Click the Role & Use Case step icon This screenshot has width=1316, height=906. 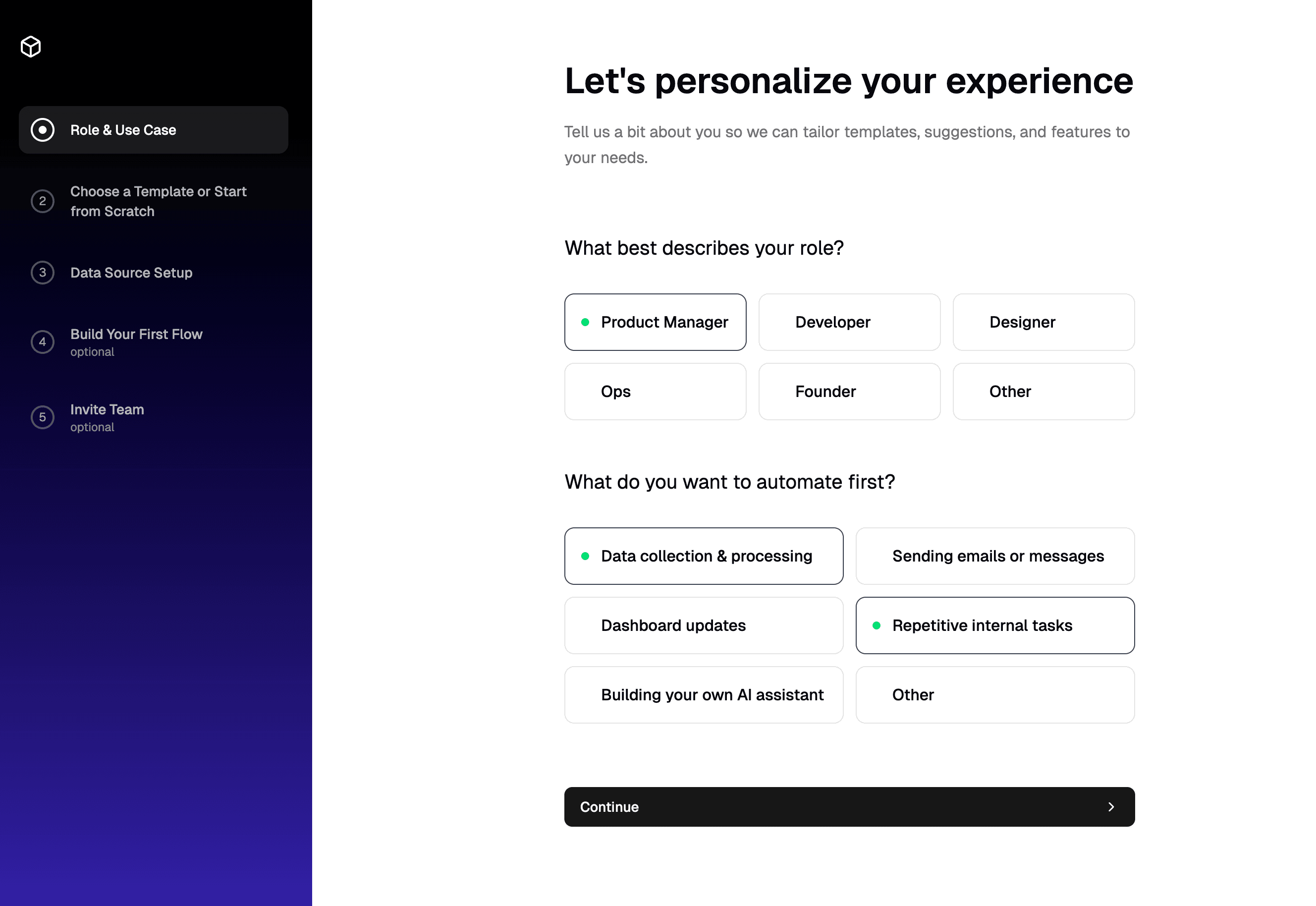coord(43,130)
